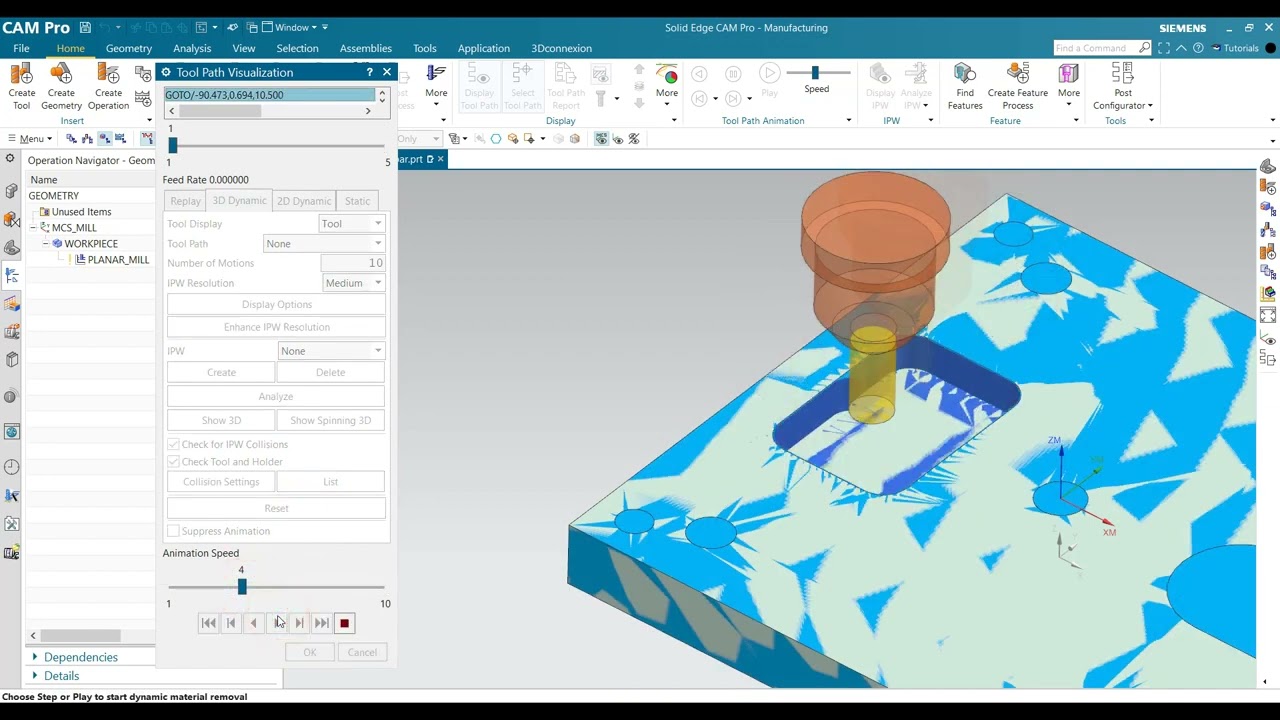The width and height of the screenshot is (1280, 720).
Task: Click the Create Tool icon
Action: [x=21, y=75]
